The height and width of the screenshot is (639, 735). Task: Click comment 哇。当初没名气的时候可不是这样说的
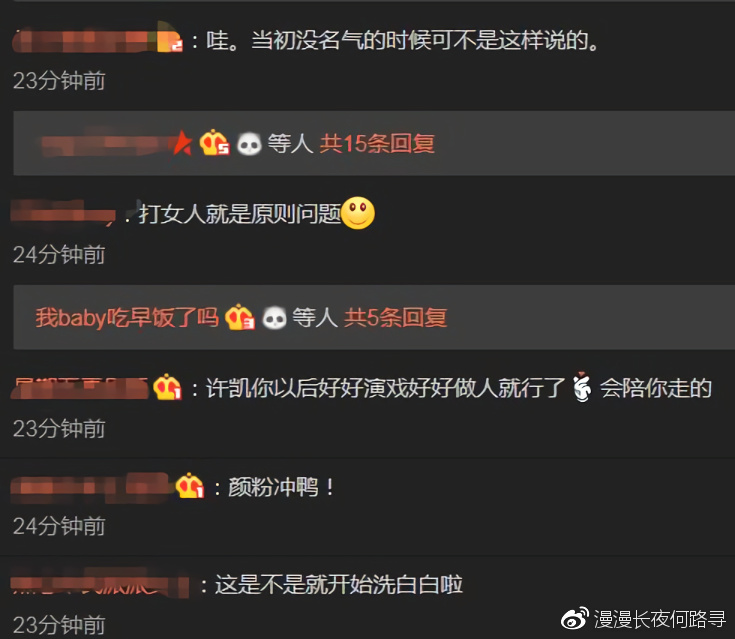tap(403, 40)
